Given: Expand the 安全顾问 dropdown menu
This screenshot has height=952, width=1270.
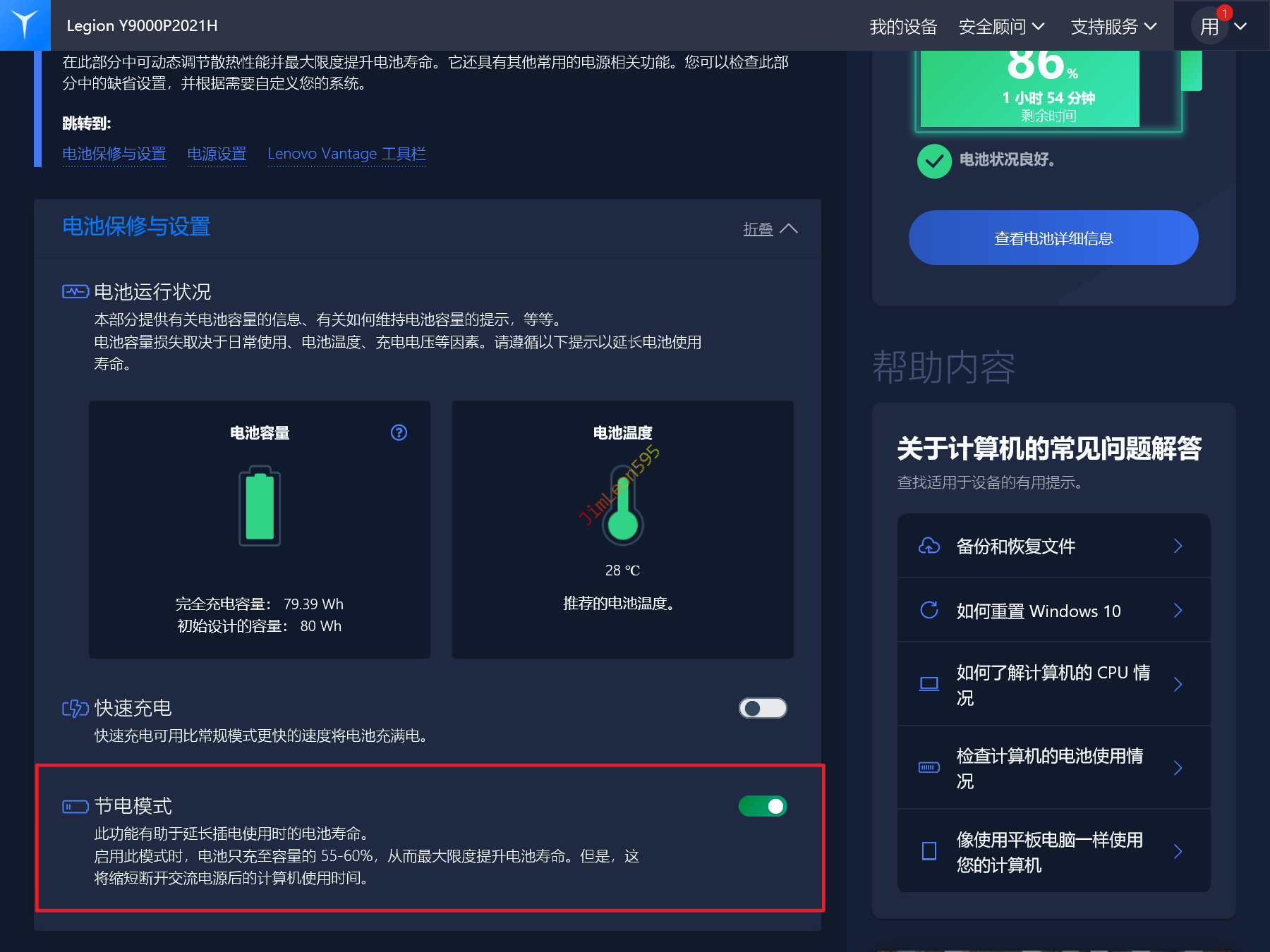Looking at the screenshot, I should click(x=1001, y=27).
